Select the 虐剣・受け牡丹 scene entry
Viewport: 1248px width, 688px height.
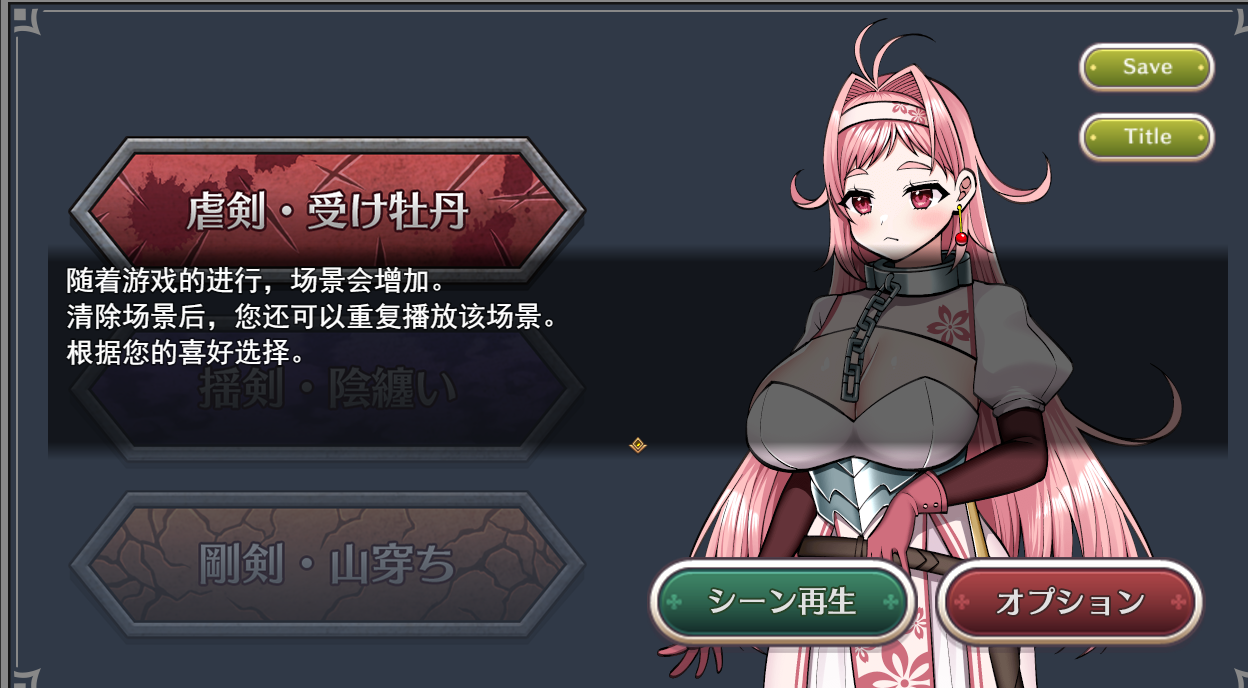(327, 211)
